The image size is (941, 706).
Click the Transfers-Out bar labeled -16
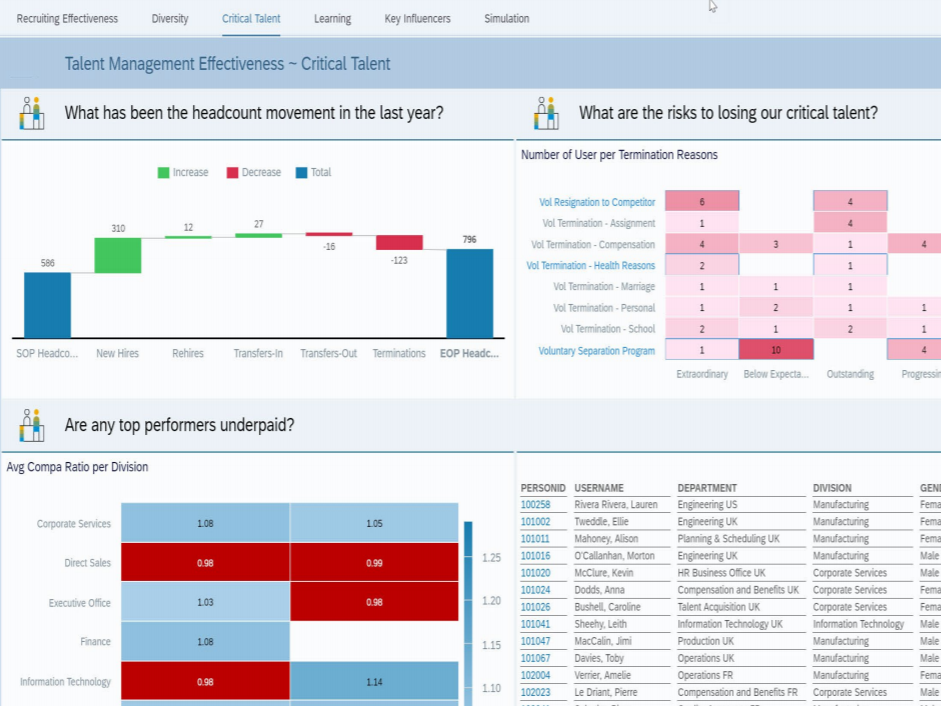329,234
